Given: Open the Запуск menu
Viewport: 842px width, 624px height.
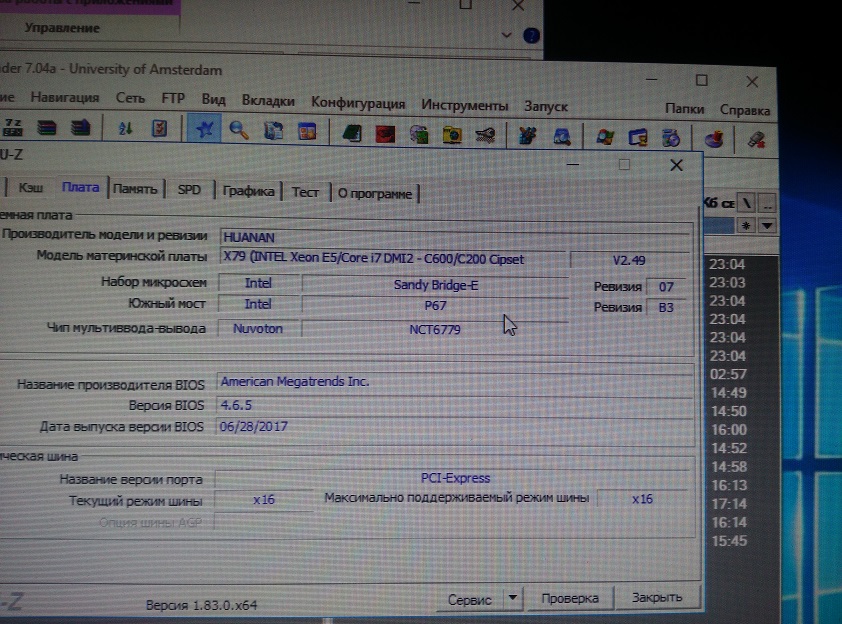Looking at the screenshot, I should pos(546,107).
